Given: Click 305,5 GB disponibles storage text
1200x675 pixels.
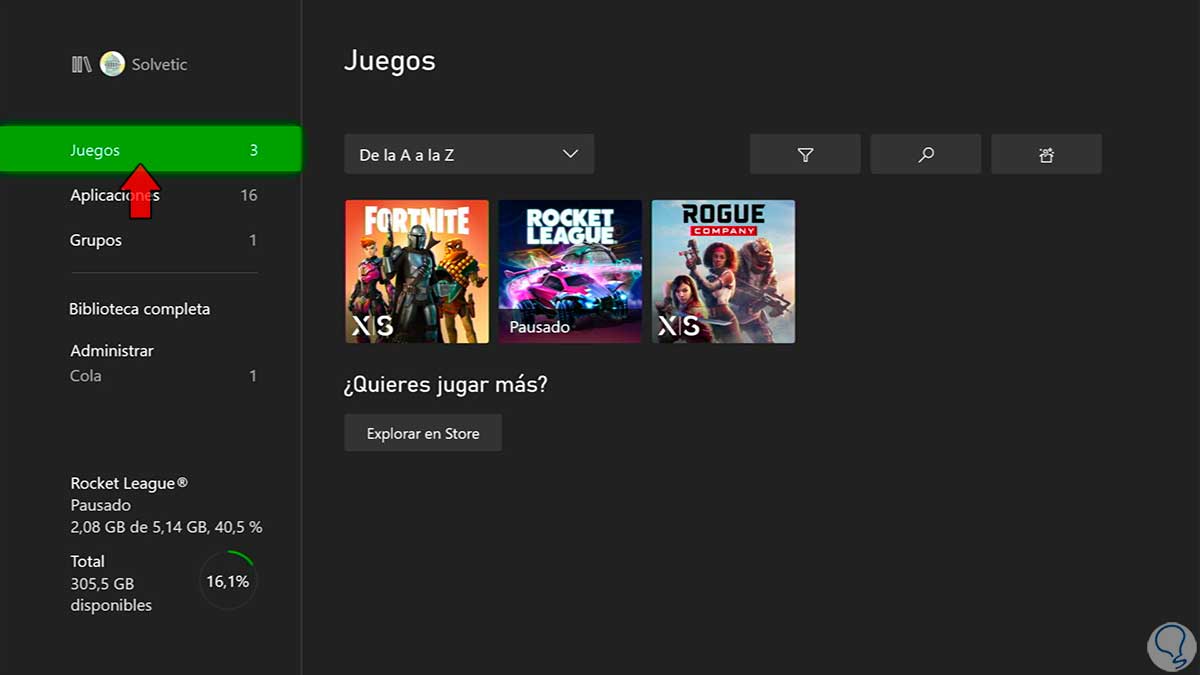Looking at the screenshot, I should [x=111, y=594].
